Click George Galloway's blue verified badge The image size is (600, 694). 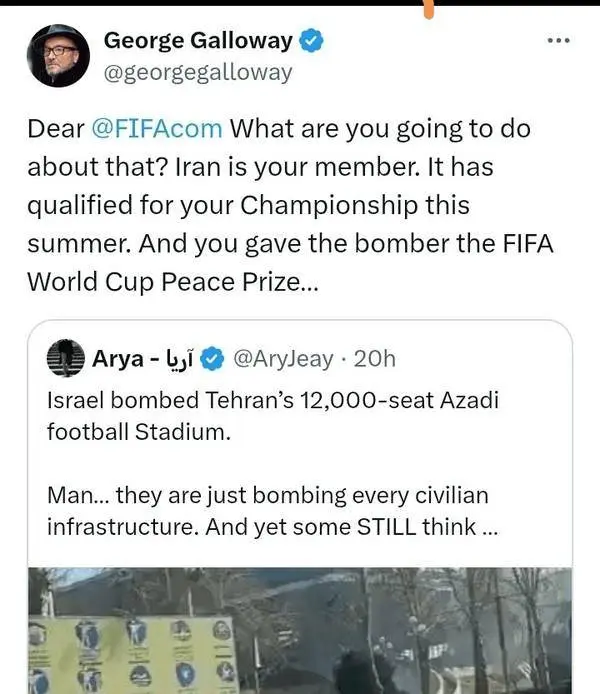(313, 41)
